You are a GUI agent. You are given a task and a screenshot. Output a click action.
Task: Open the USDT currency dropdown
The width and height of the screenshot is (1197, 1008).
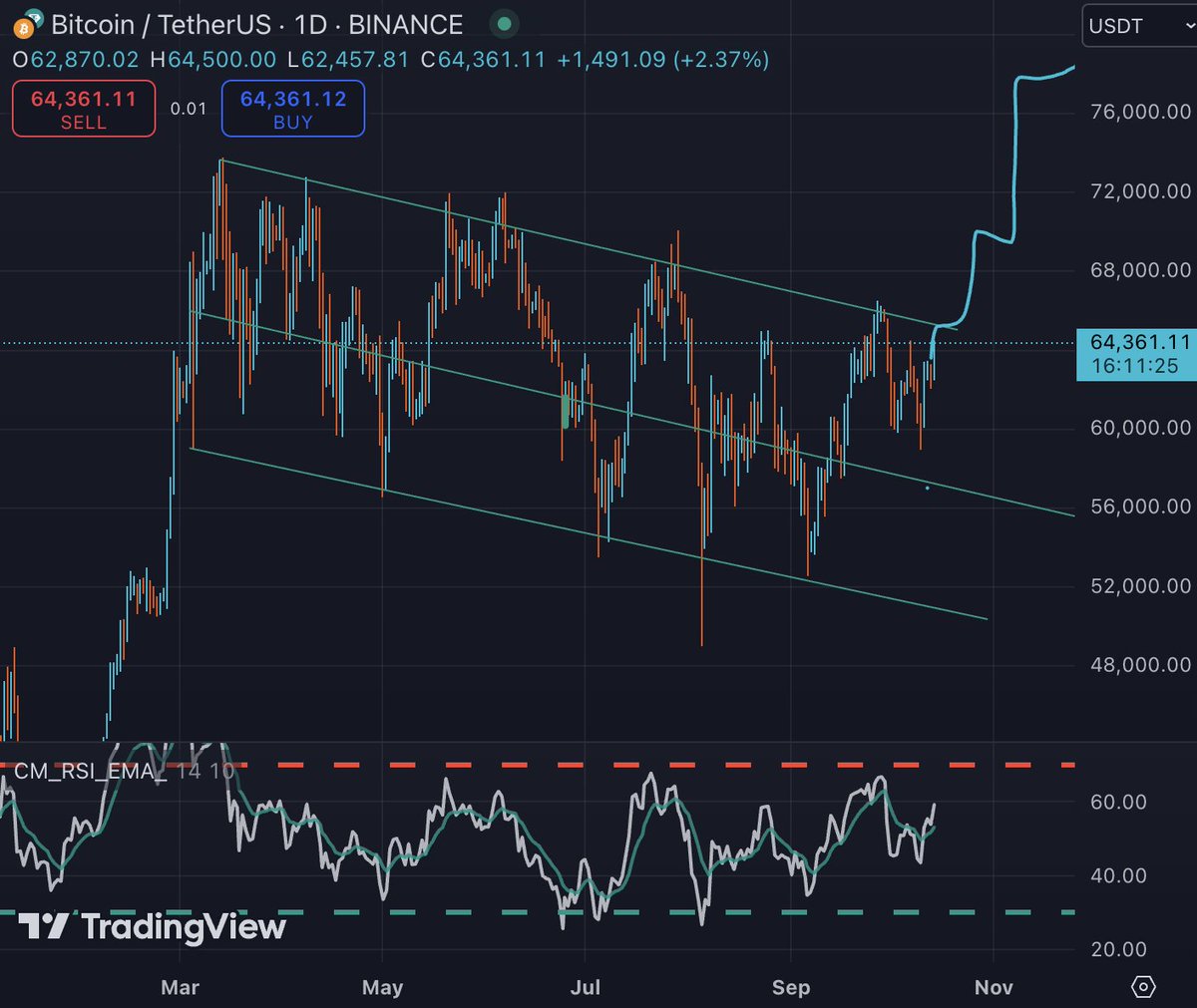pyautogui.click(x=1139, y=26)
